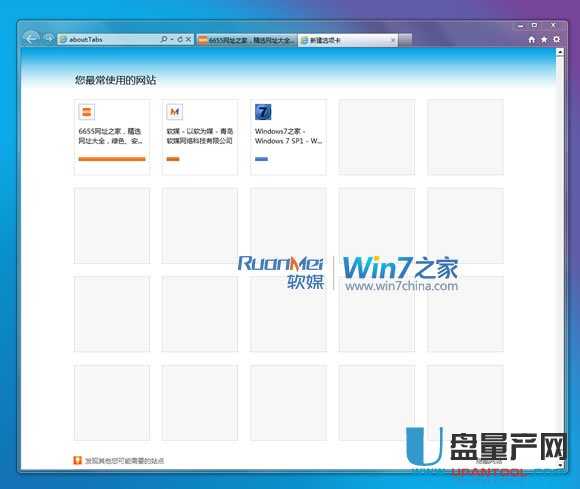The width and height of the screenshot is (580, 489).
Task: Open the Tools gear icon
Action: 556,39
